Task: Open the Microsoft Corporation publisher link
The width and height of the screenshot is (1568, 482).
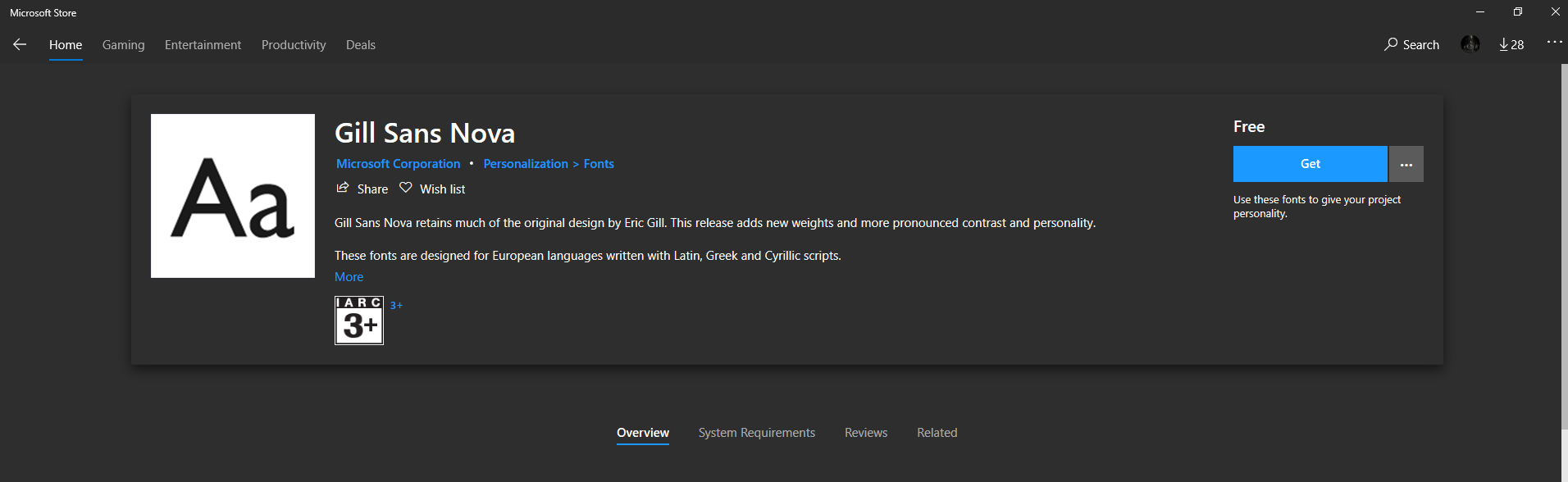Action: 399,164
